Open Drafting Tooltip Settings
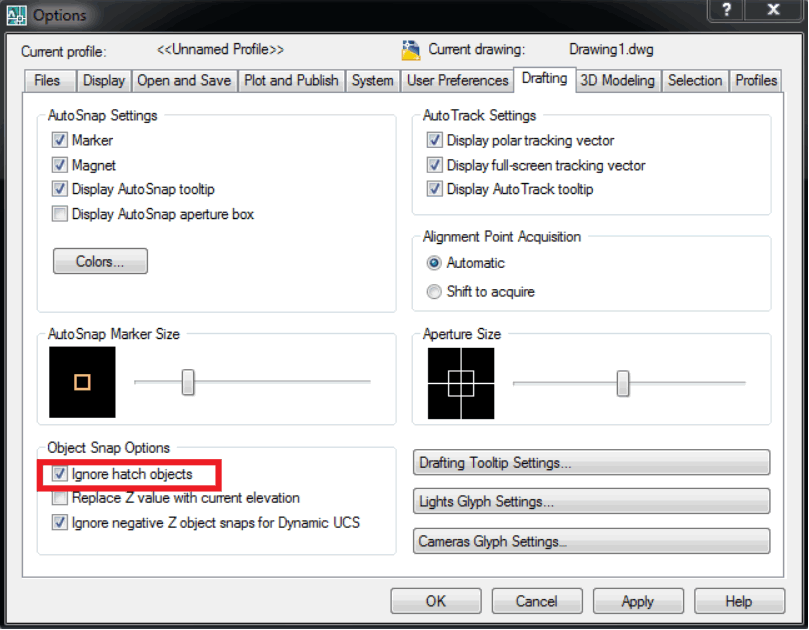The width and height of the screenshot is (809, 630). coord(591,463)
